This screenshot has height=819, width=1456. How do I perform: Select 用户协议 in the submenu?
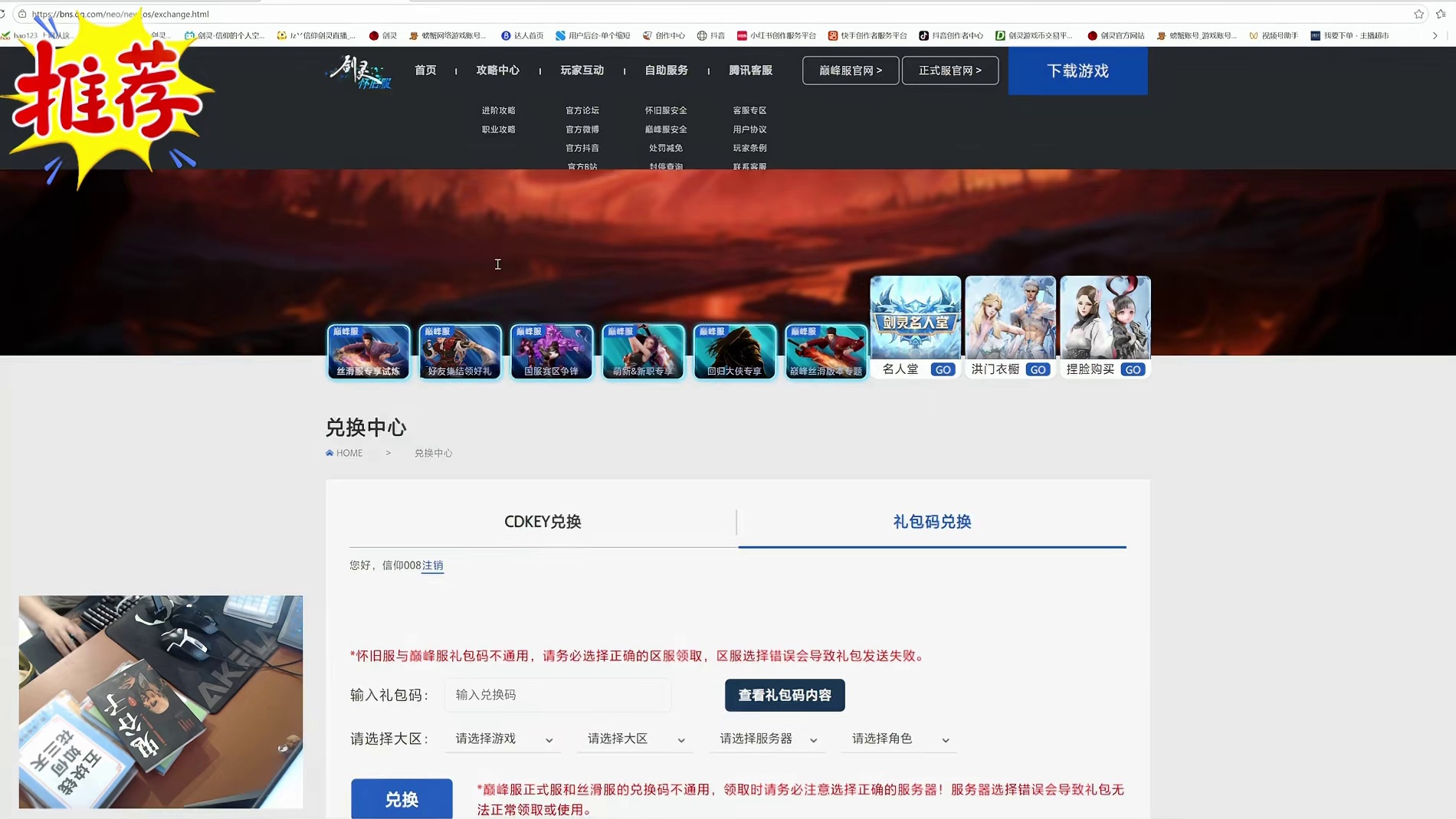click(x=749, y=129)
